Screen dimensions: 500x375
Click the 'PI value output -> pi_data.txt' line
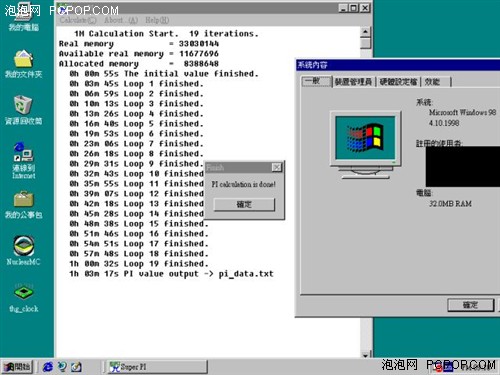(171, 274)
